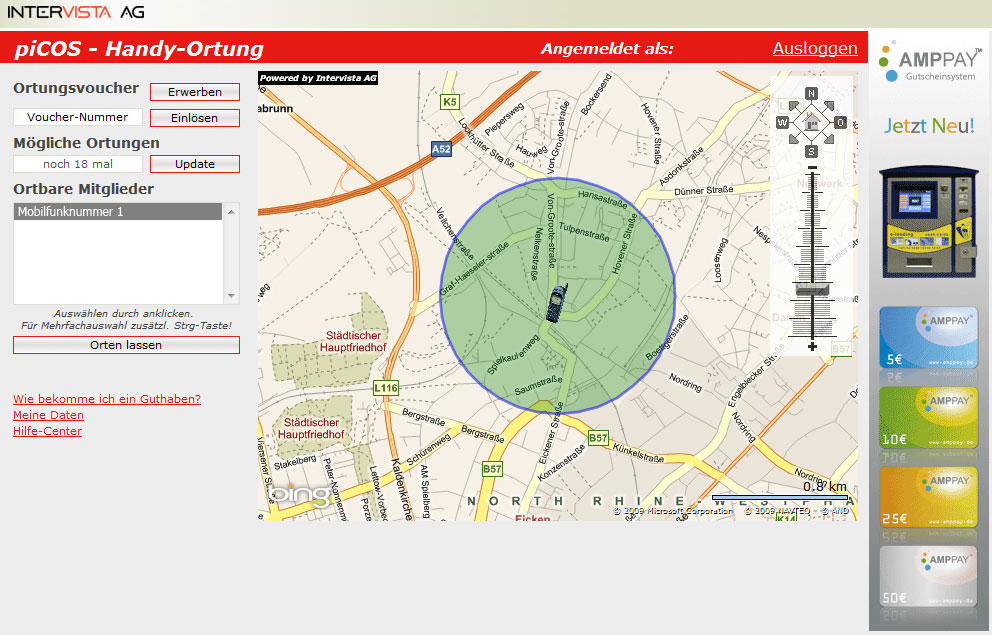Click the 'Dünner Straße' street label
This screenshot has width=992, height=635.
[704, 190]
